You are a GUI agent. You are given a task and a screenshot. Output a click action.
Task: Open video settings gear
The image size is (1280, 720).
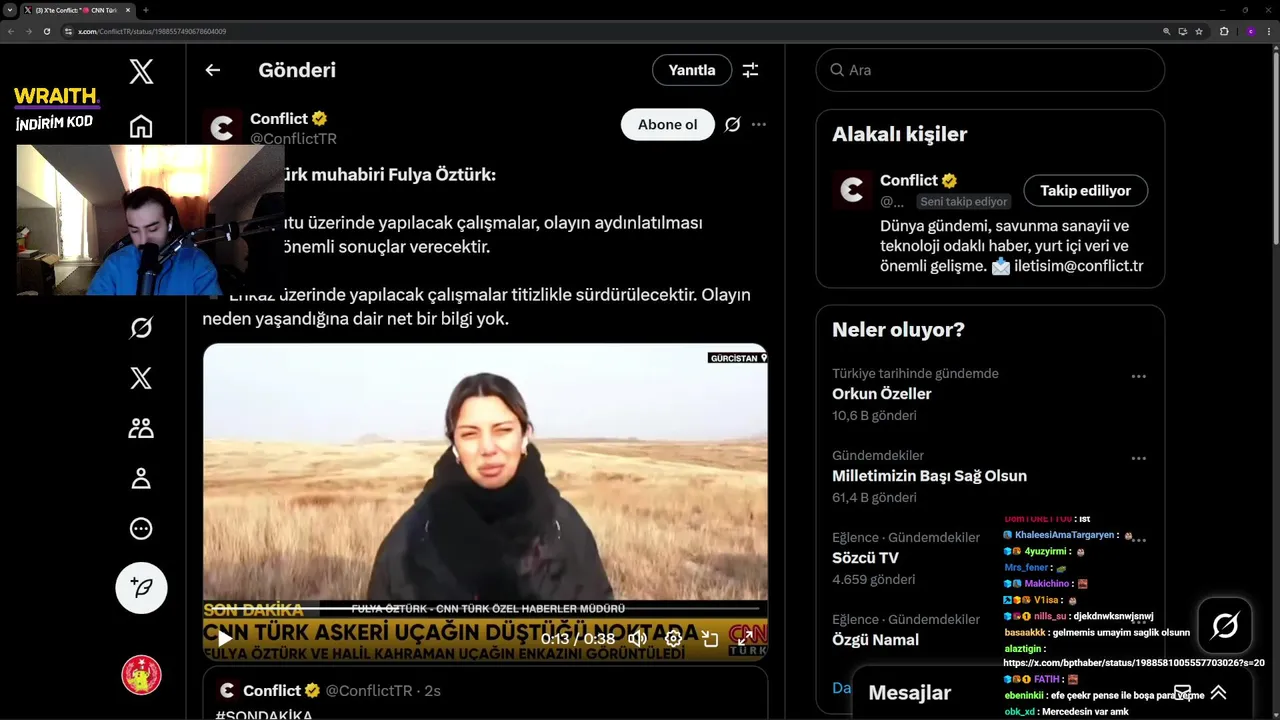point(673,638)
